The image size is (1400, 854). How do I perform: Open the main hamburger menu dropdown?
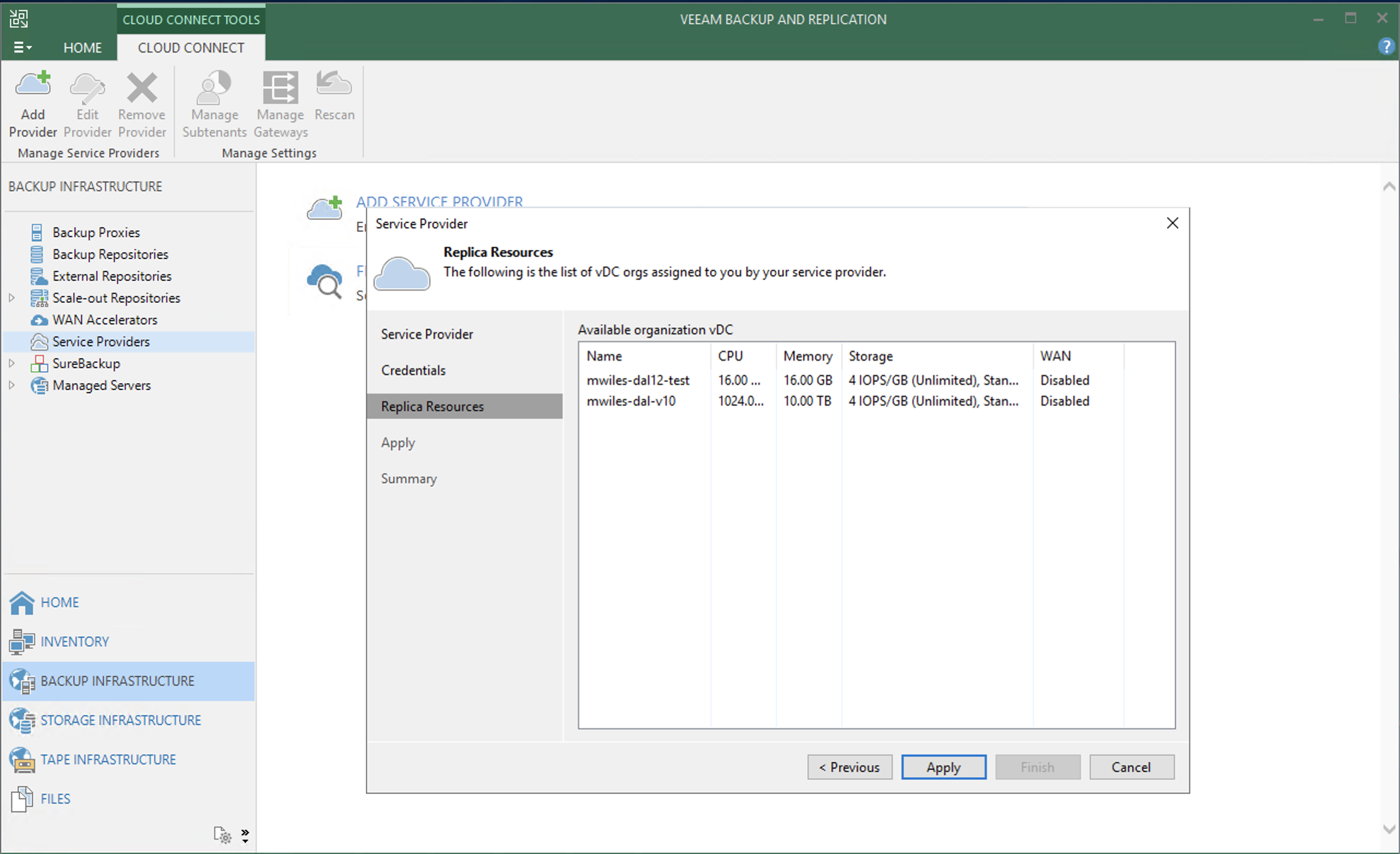pyautogui.click(x=22, y=48)
